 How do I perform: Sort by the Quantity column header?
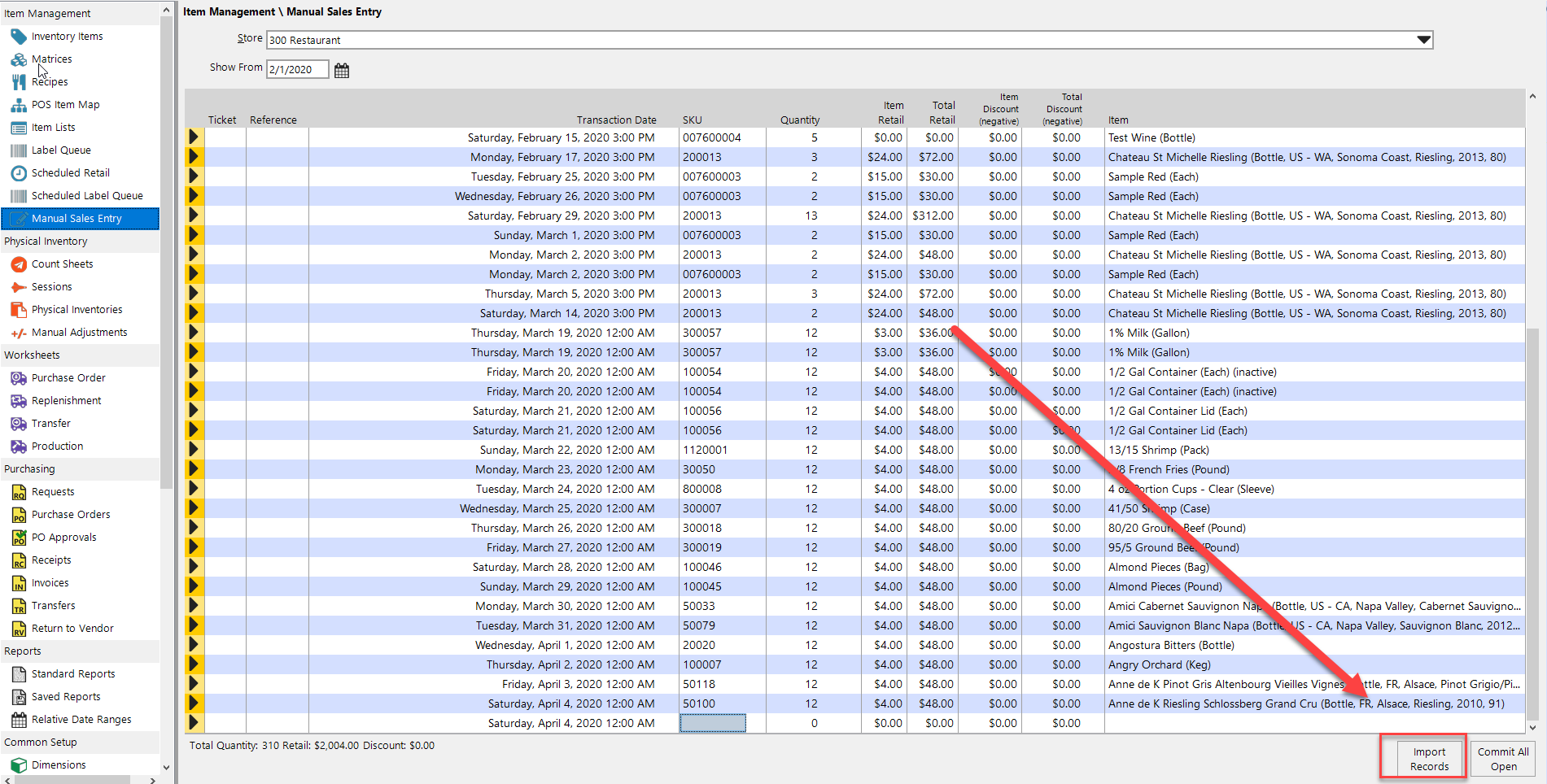pyautogui.click(x=799, y=120)
